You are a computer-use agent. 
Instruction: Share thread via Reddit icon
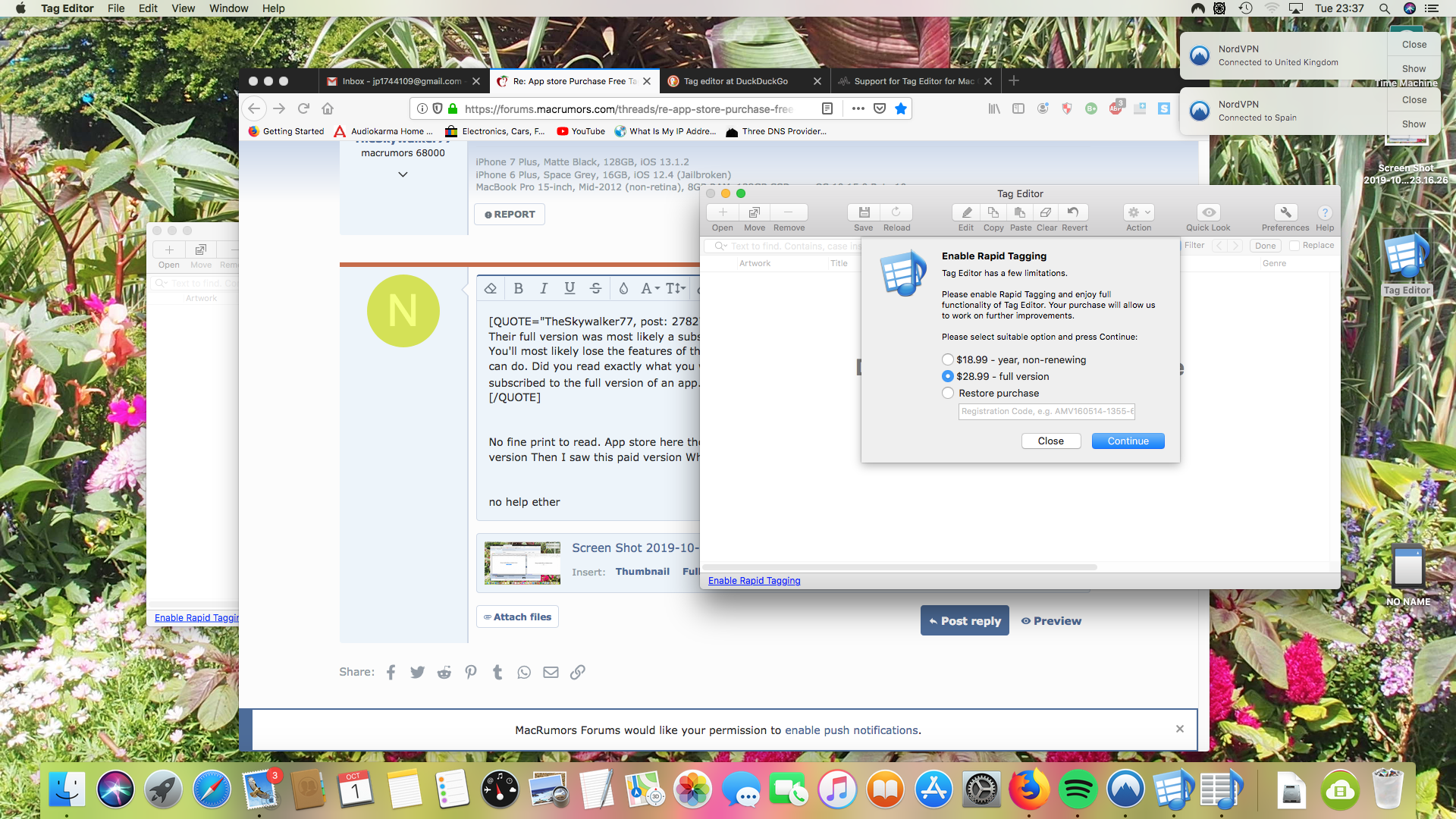coord(444,672)
